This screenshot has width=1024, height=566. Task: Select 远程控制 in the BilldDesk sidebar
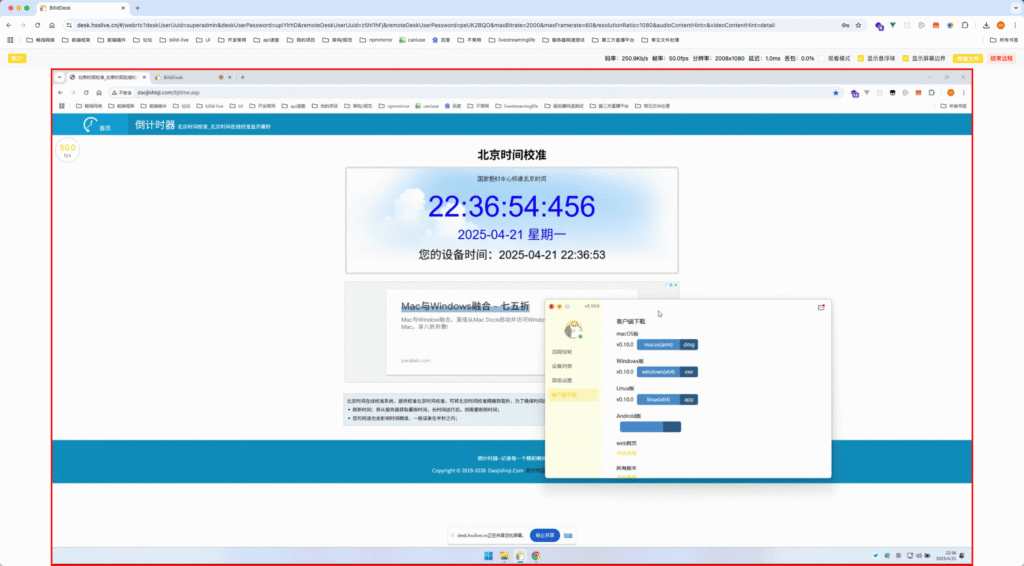click(x=562, y=352)
